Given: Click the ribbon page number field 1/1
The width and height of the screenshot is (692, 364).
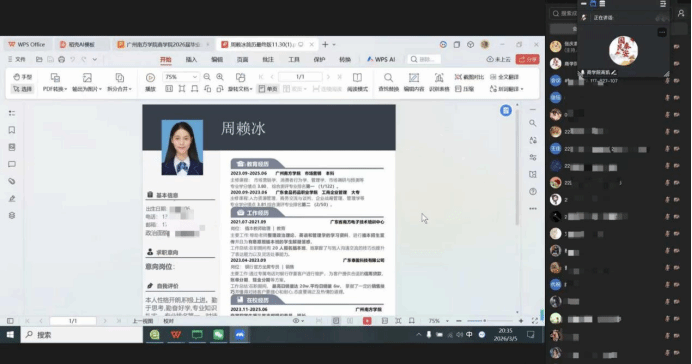Looking at the screenshot, I should point(300,77).
